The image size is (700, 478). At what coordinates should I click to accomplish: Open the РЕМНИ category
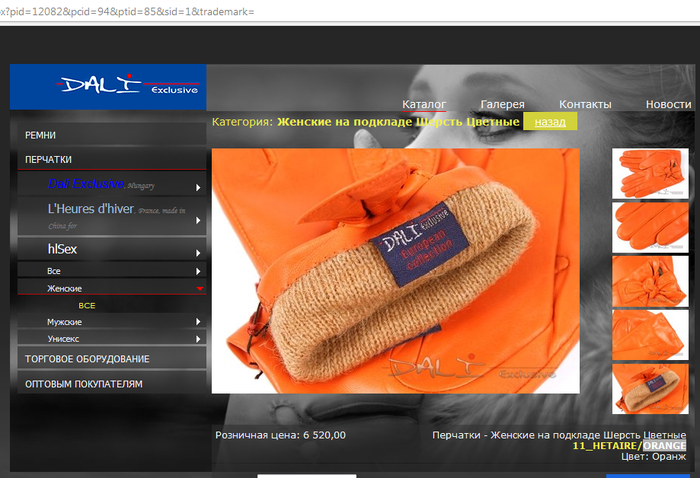[41, 134]
